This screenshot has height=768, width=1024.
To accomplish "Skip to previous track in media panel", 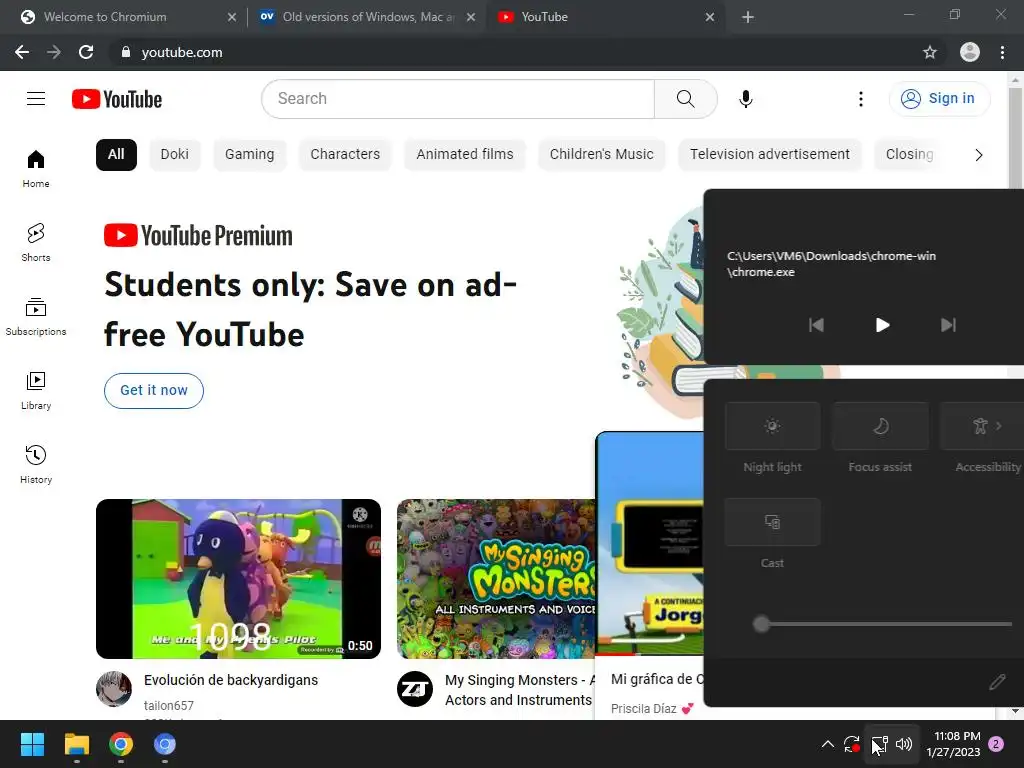I will click(816, 325).
